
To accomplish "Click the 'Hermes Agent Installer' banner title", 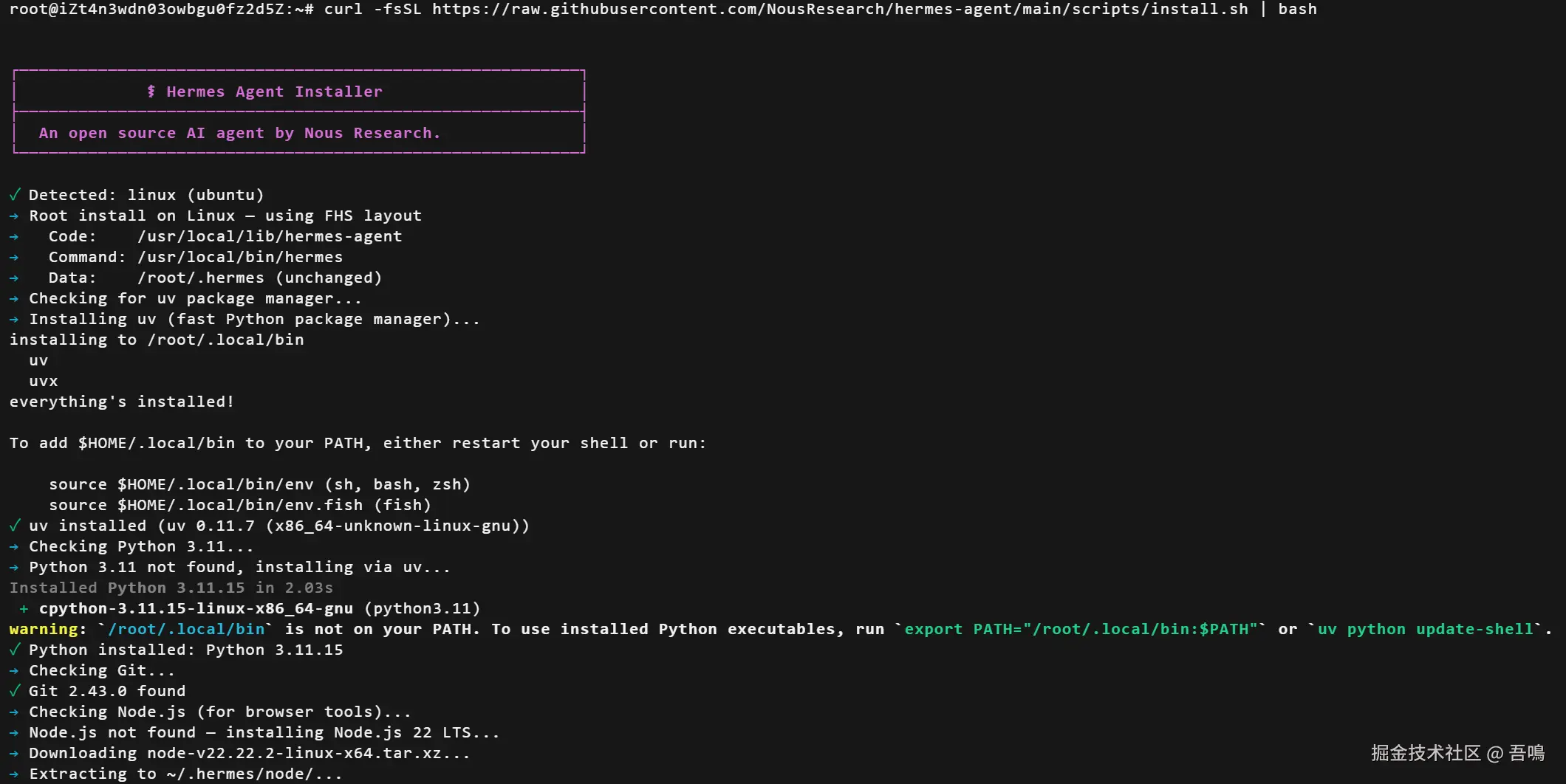I will pos(274,92).
